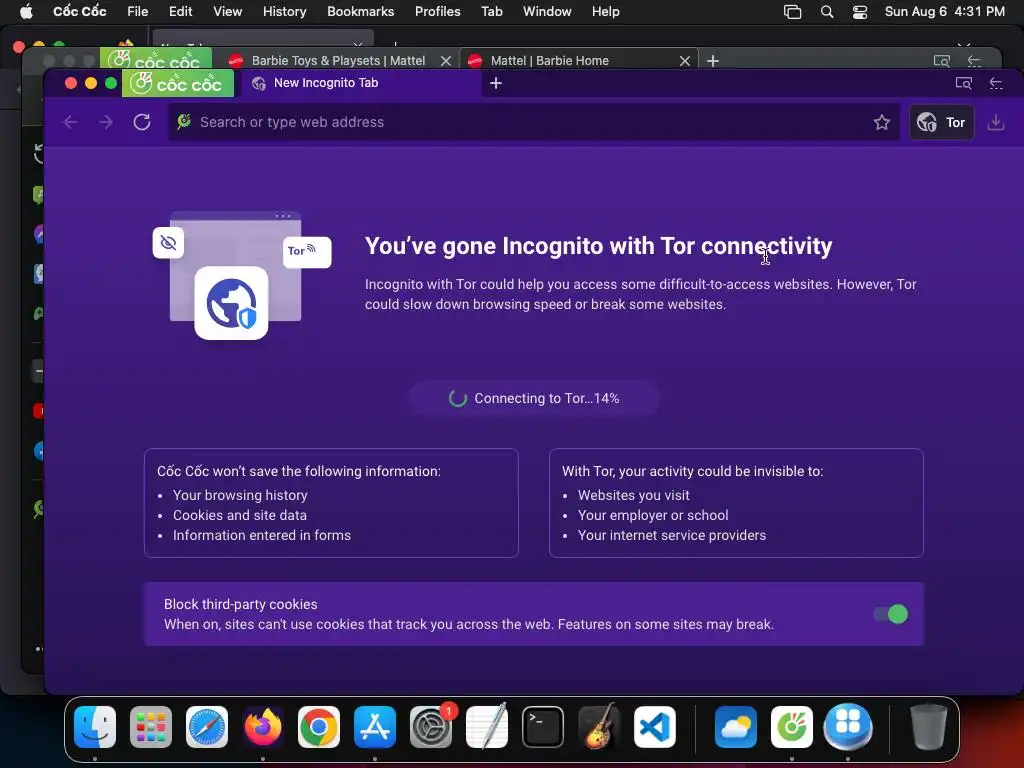
Task: Click 'Cookies and site data' list item
Action: tap(240, 515)
